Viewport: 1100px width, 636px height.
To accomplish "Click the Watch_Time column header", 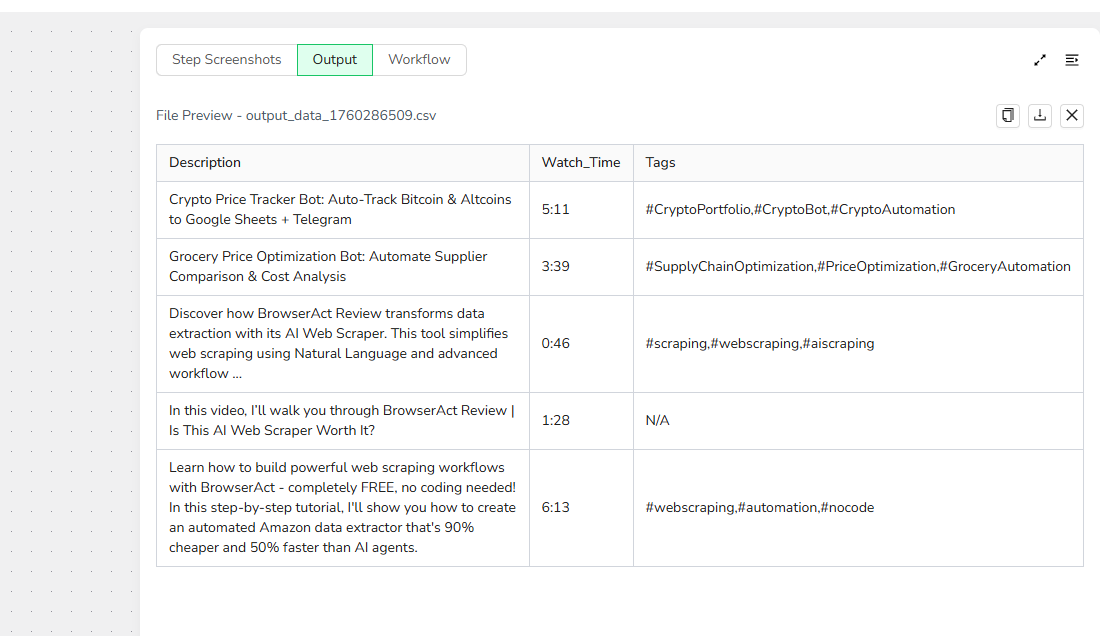I will click(581, 163).
